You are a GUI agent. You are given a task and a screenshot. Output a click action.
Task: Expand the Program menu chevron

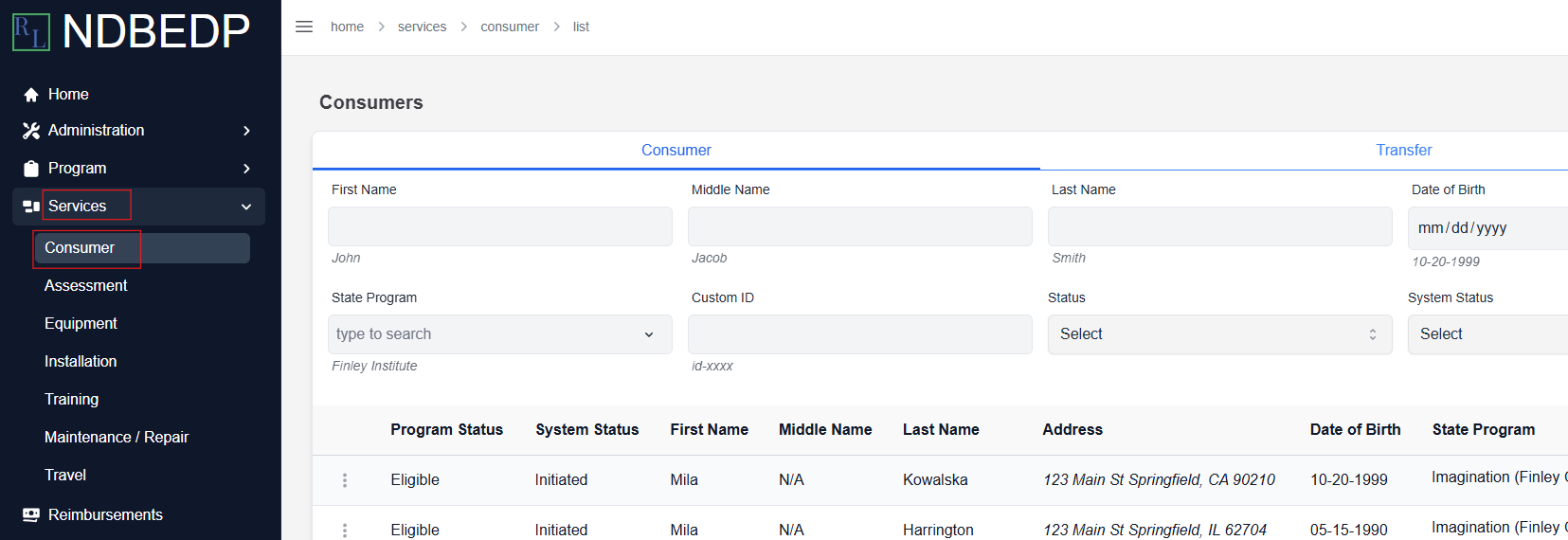tap(246, 169)
